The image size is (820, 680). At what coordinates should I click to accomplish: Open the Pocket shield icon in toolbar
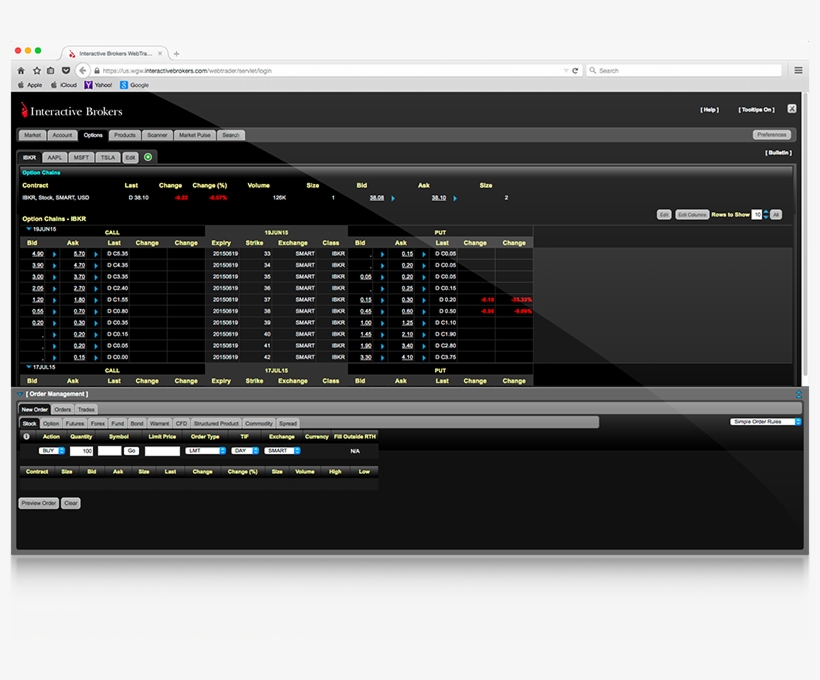pos(66,71)
